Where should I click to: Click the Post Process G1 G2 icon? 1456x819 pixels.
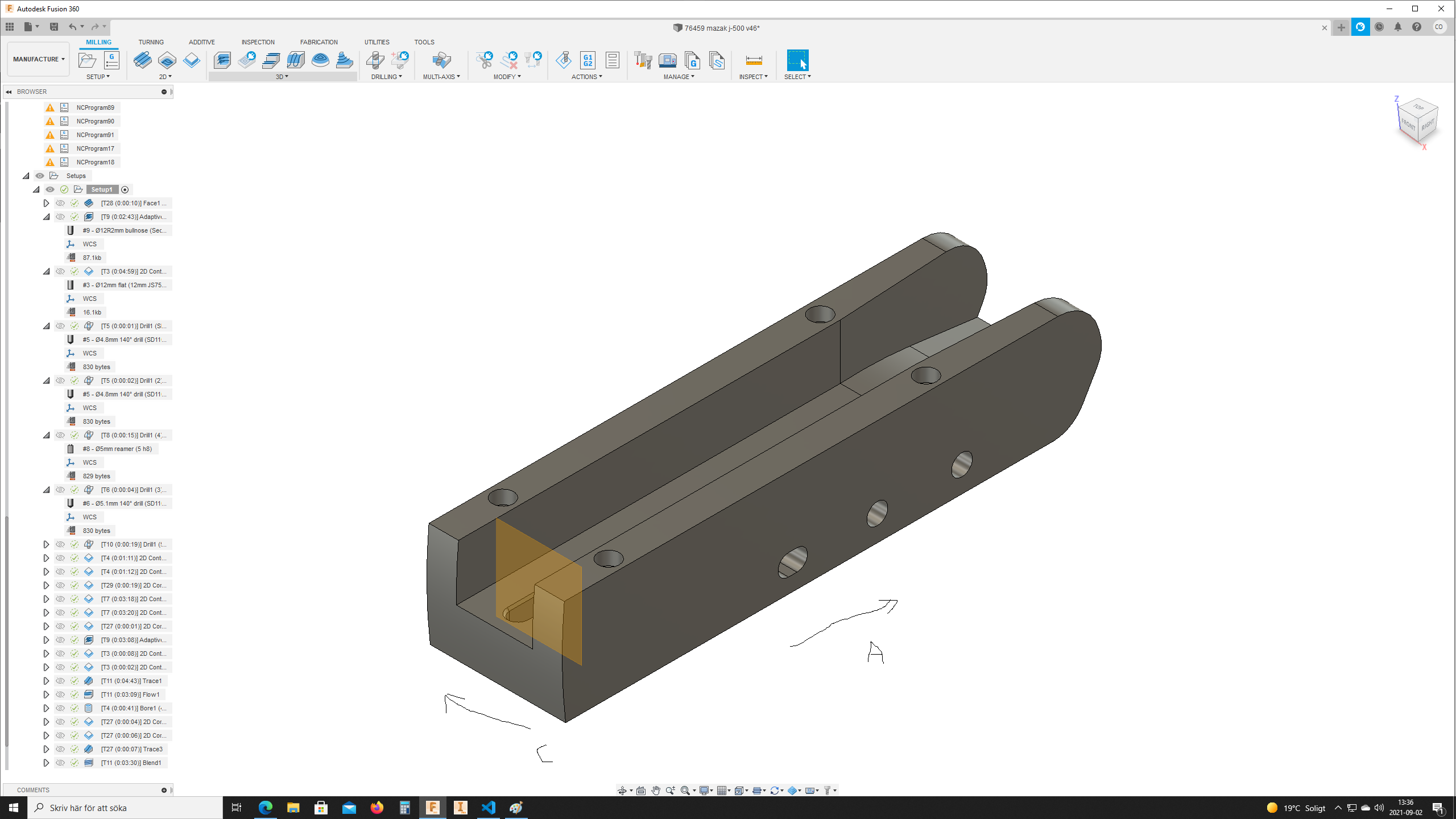(x=588, y=60)
